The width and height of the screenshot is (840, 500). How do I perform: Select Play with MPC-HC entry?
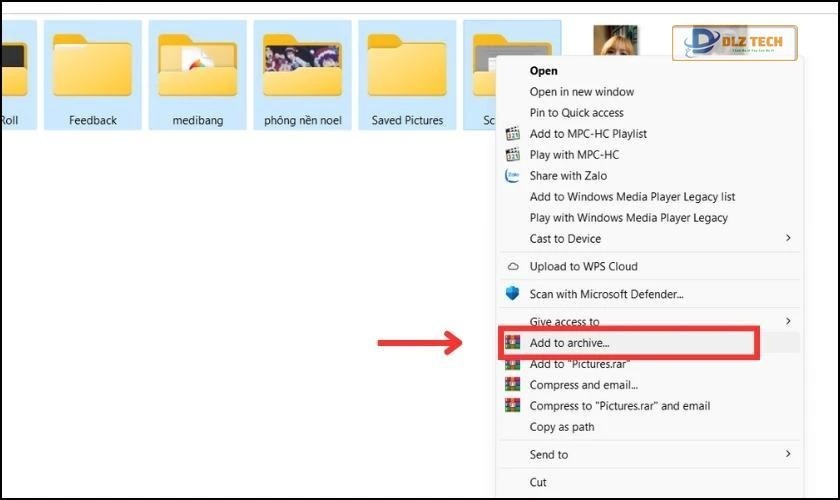(x=574, y=154)
